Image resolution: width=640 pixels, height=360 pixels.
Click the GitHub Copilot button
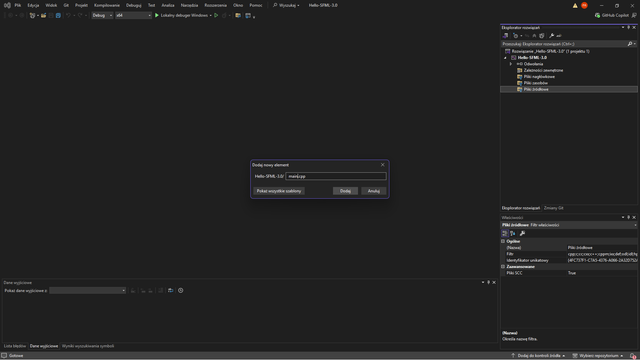(611, 16)
